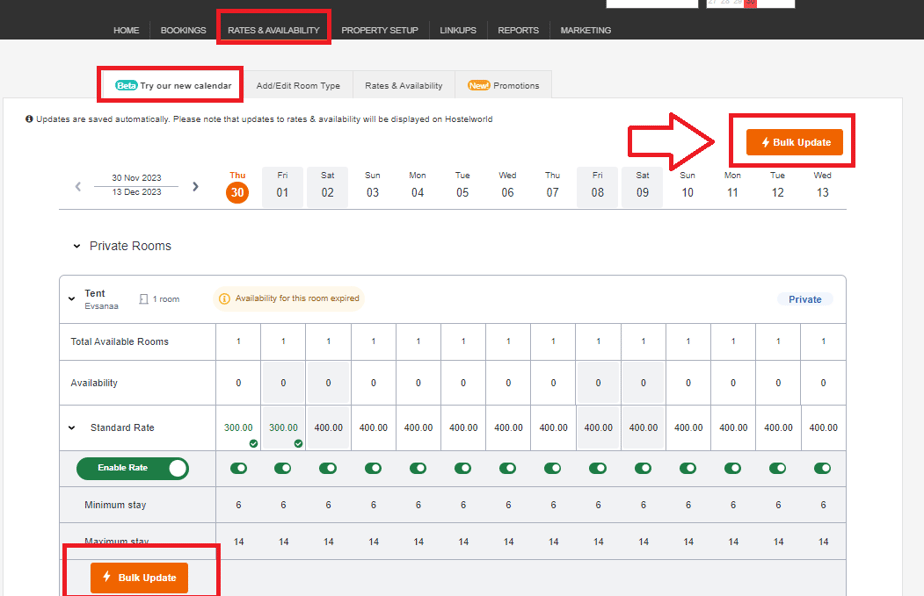The height and width of the screenshot is (596, 924).
Task: Edit the Sat 02 standard rate 400.00
Action: point(328,428)
